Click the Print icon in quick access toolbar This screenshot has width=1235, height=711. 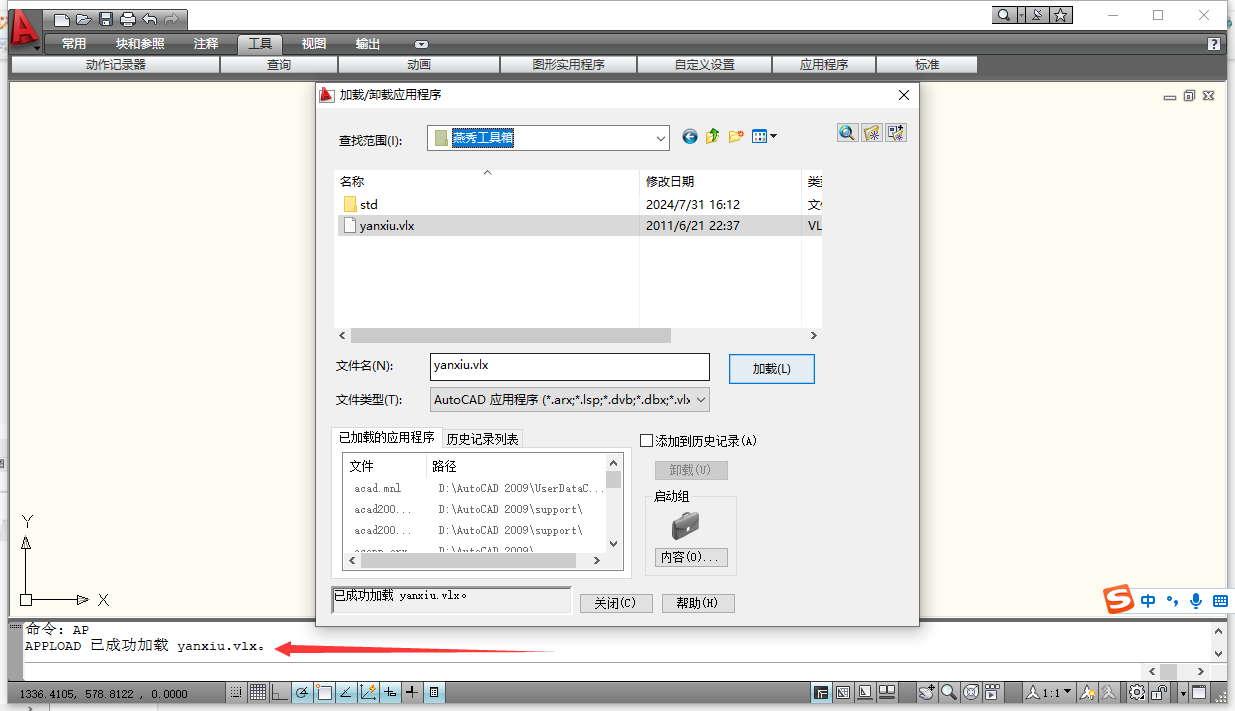coord(127,19)
